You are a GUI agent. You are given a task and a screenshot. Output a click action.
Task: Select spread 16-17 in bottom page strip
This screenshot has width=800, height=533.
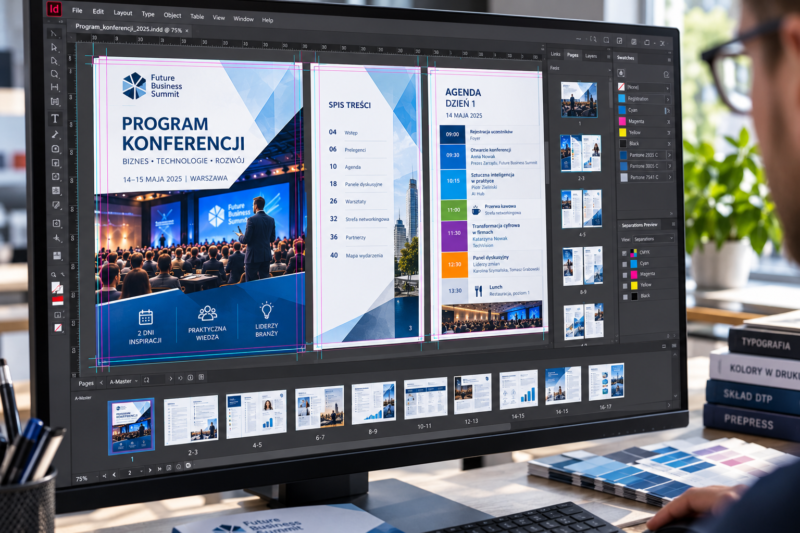click(x=606, y=382)
